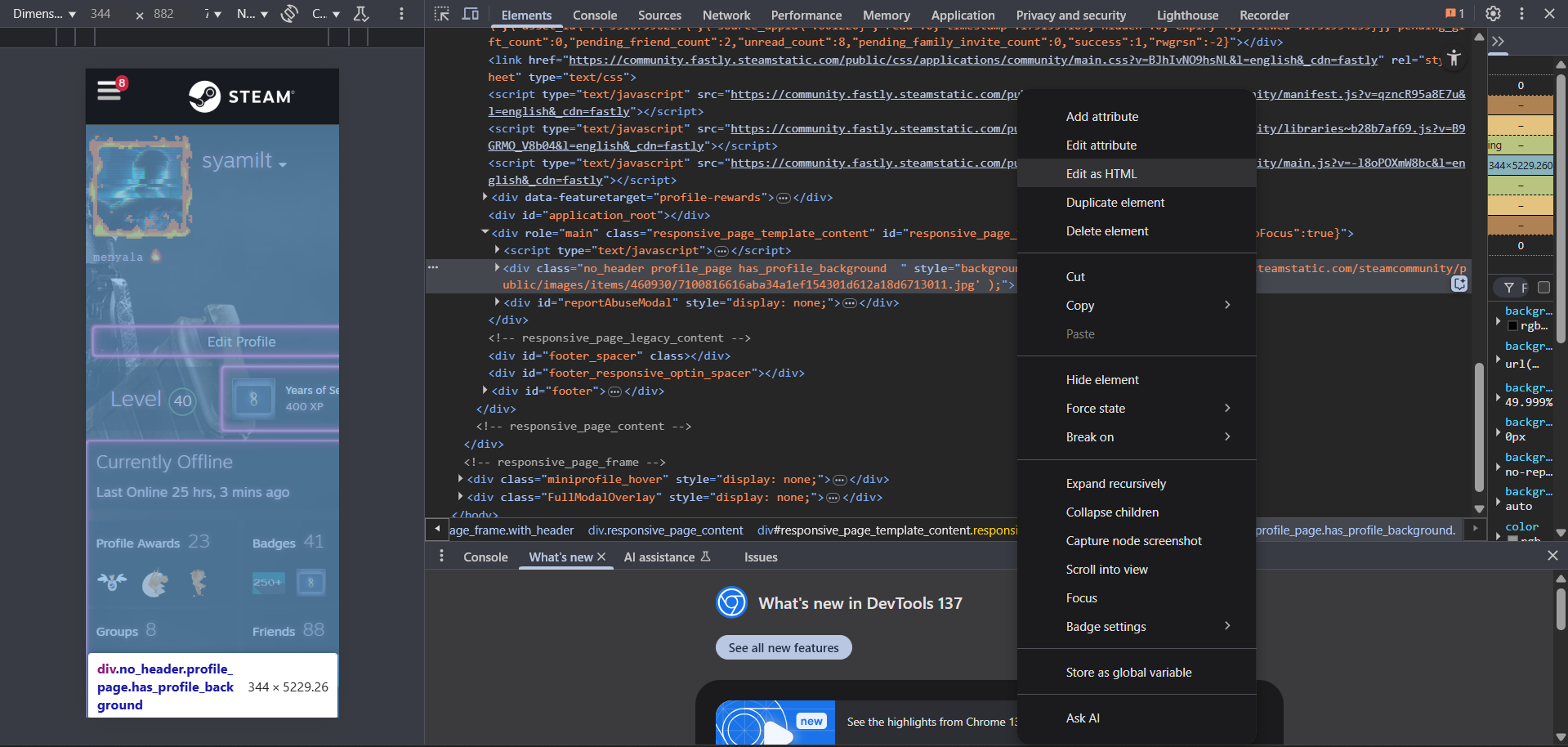Open accessibility tree view button
The width and height of the screenshot is (1568, 747).
(1454, 58)
